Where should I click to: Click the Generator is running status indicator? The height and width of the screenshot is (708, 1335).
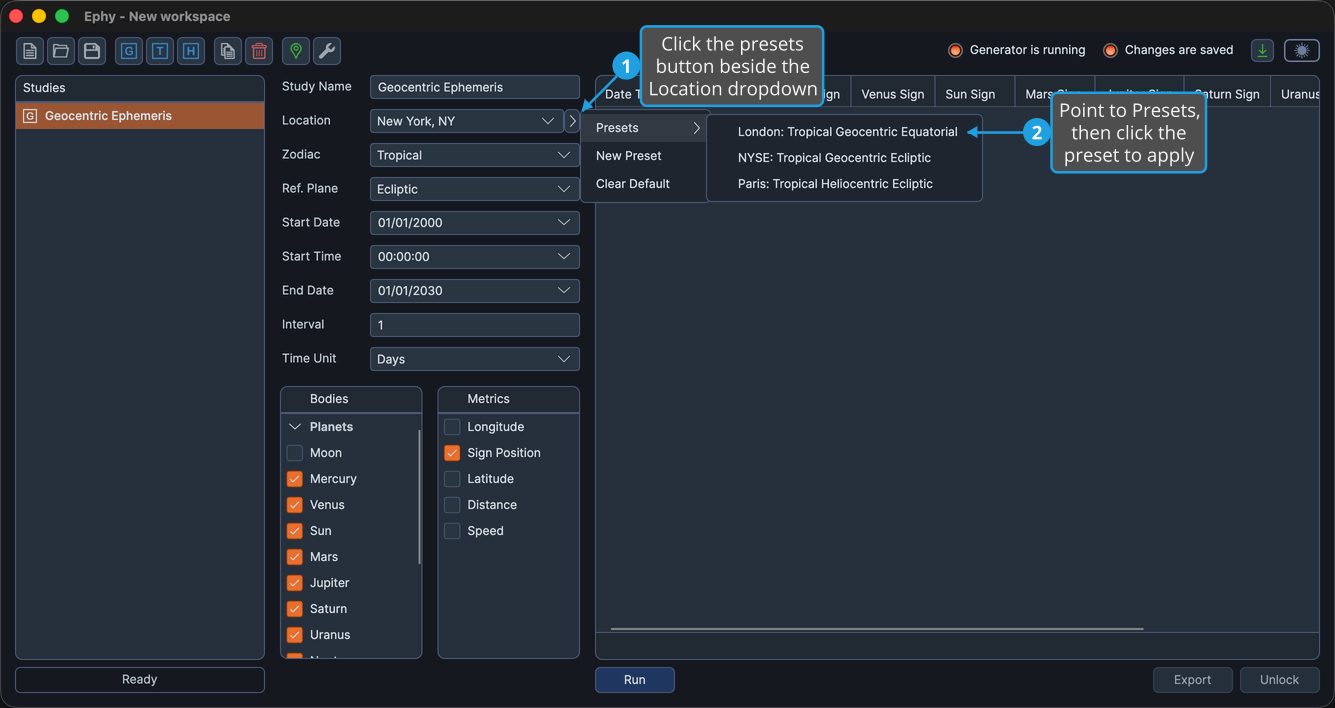1016,50
